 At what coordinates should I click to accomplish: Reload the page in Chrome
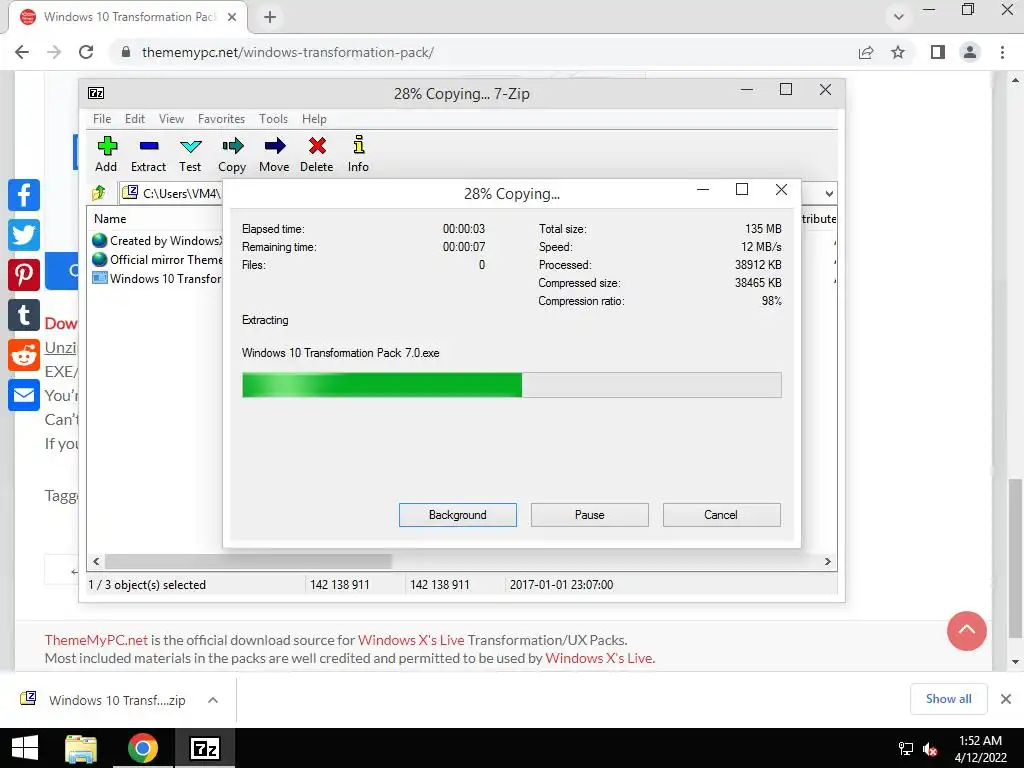(x=86, y=52)
